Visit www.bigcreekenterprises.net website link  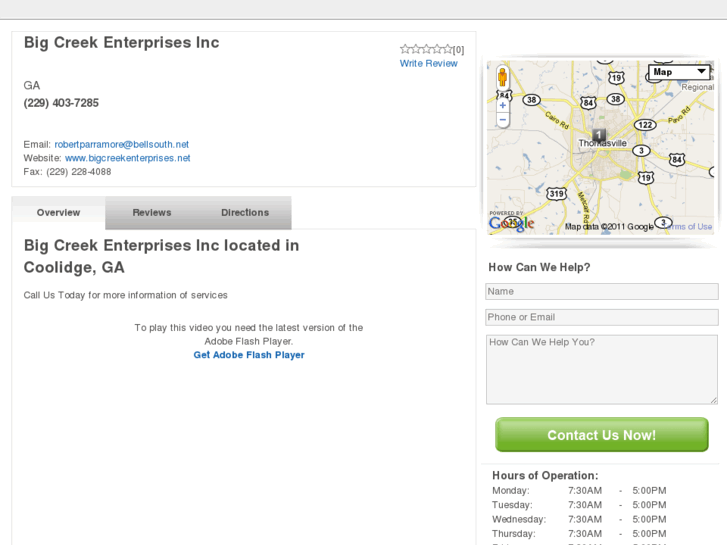[127, 158]
